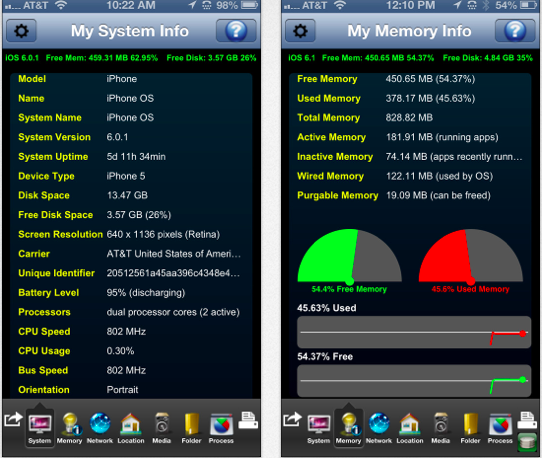Image resolution: width=542 pixels, height=458 pixels.
Task: Select the System Uptime row
Action: pyautogui.click(x=131, y=157)
